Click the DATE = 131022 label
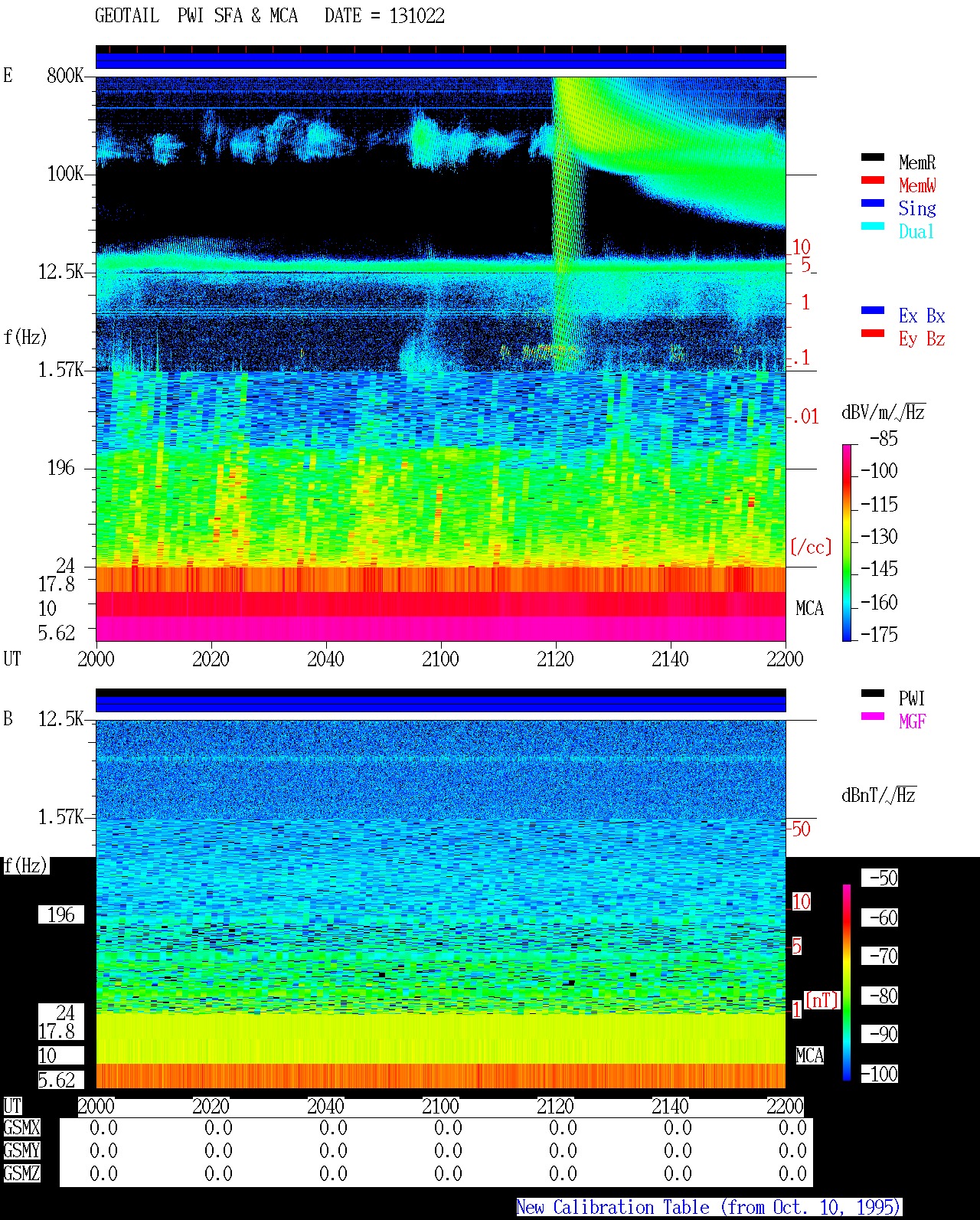 coord(384,16)
